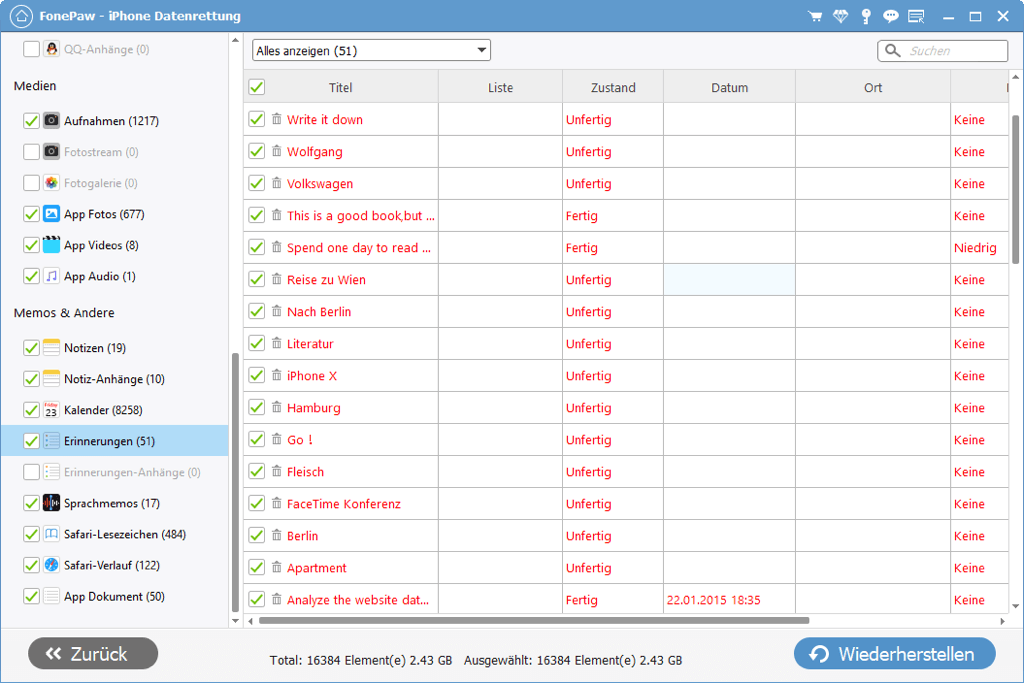This screenshot has width=1024, height=683.
Task: Uncheck the Erinnerungen (51) checkbox
Action: (31, 441)
